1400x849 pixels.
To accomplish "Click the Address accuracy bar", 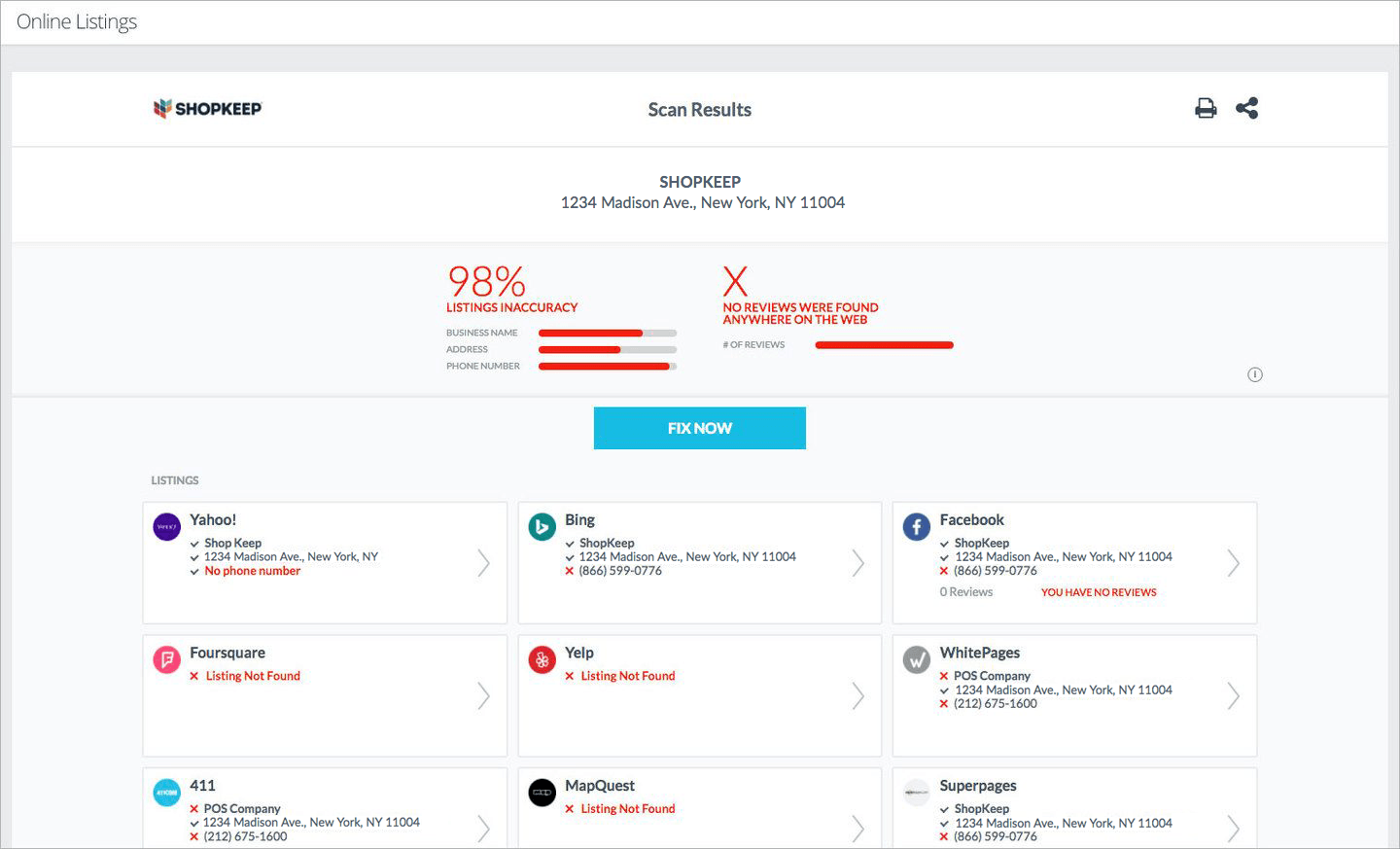I will tap(608, 349).
